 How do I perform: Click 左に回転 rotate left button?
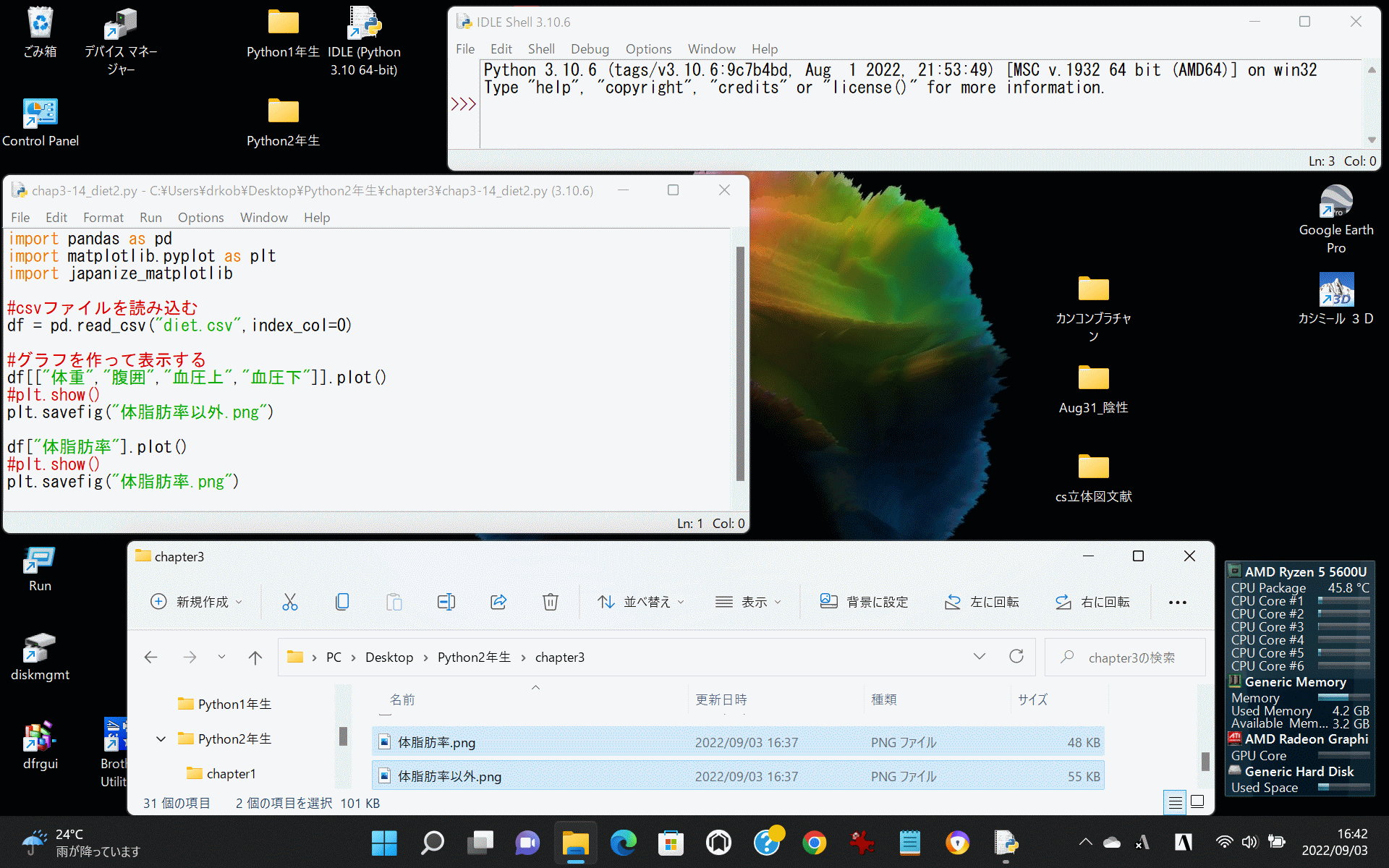982,602
